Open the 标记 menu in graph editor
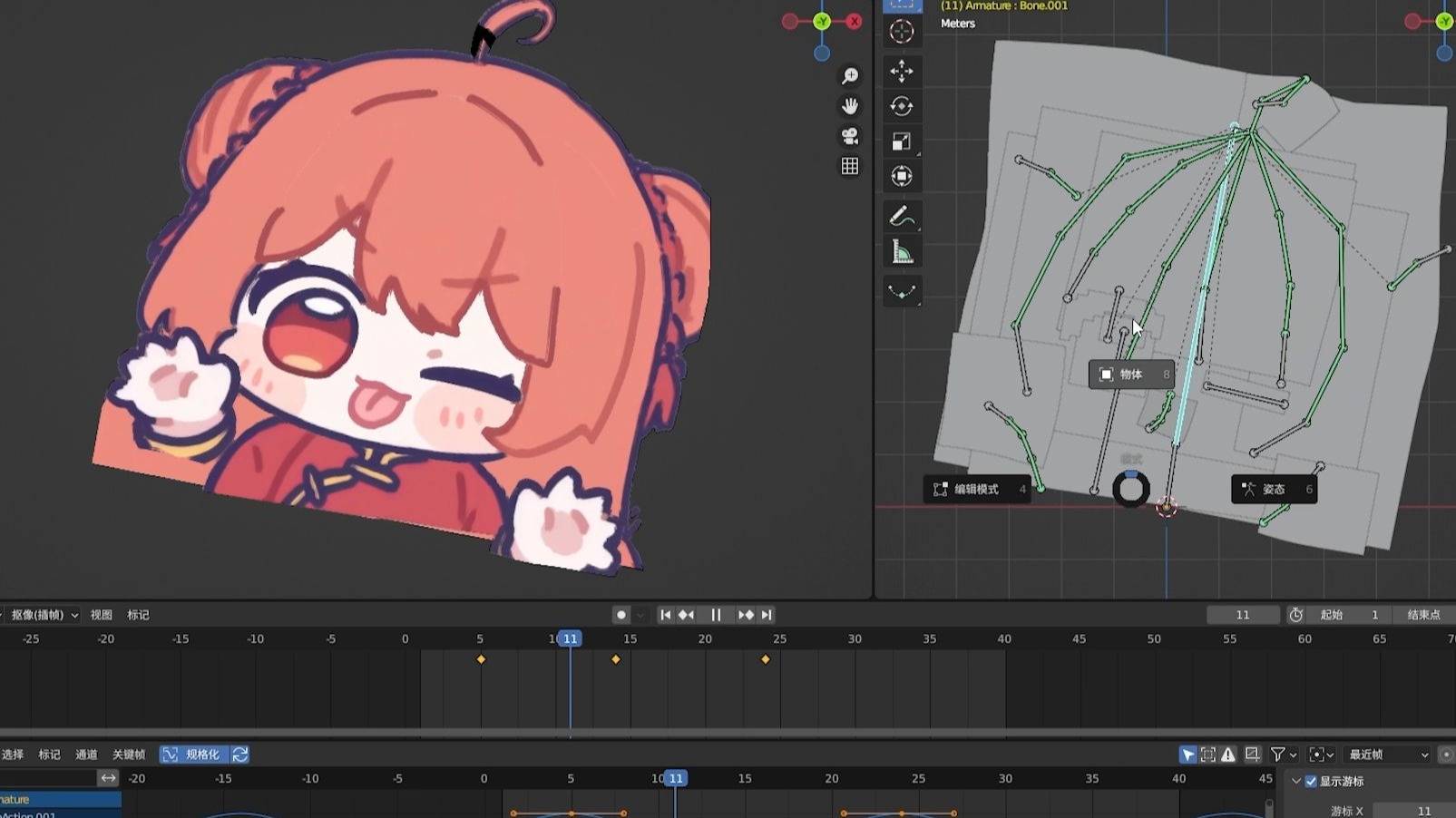This screenshot has height=818, width=1456. 49,755
